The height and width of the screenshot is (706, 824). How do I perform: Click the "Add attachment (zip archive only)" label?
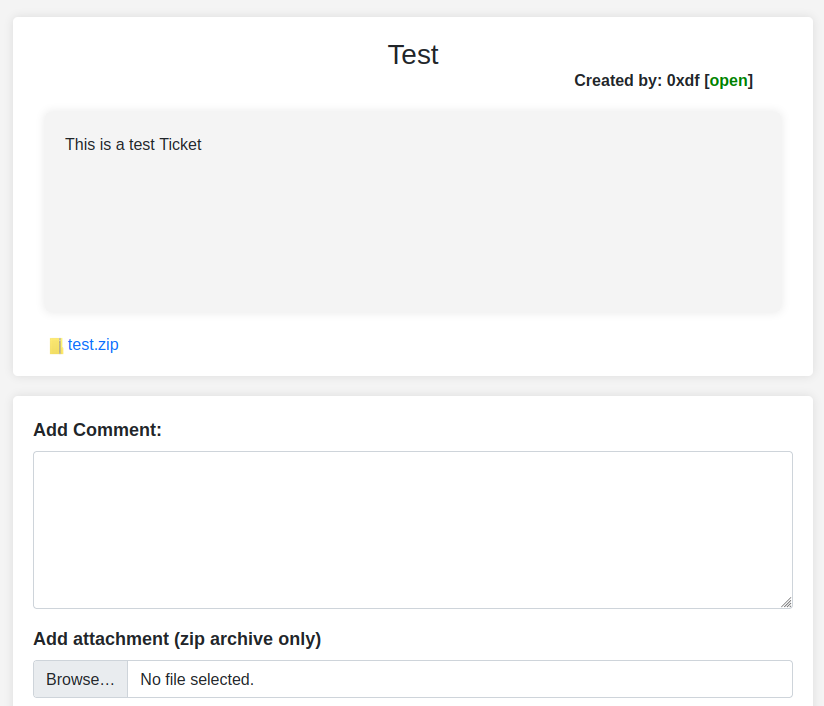(177, 639)
